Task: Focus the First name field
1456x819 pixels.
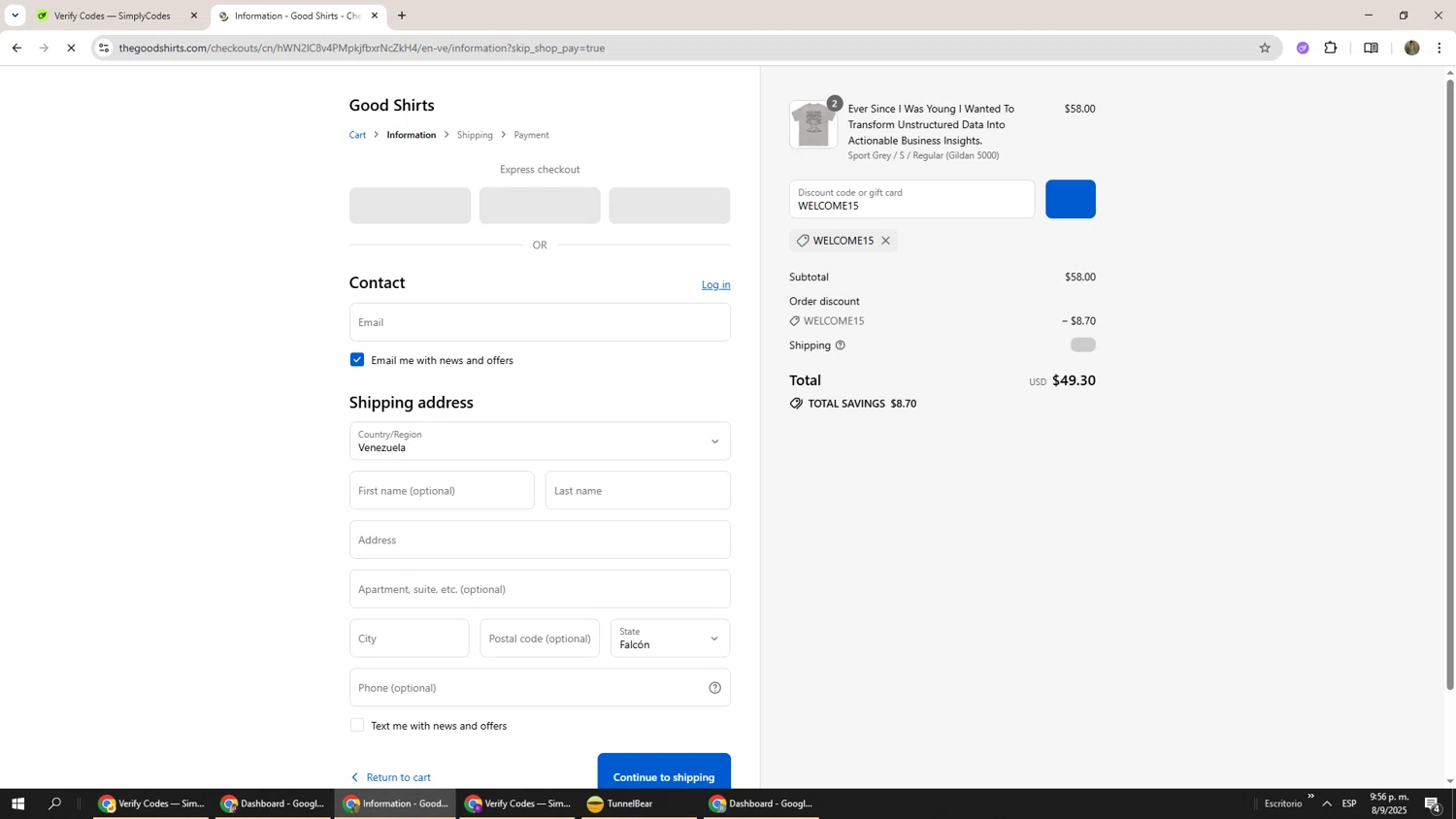Action: tap(442, 490)
